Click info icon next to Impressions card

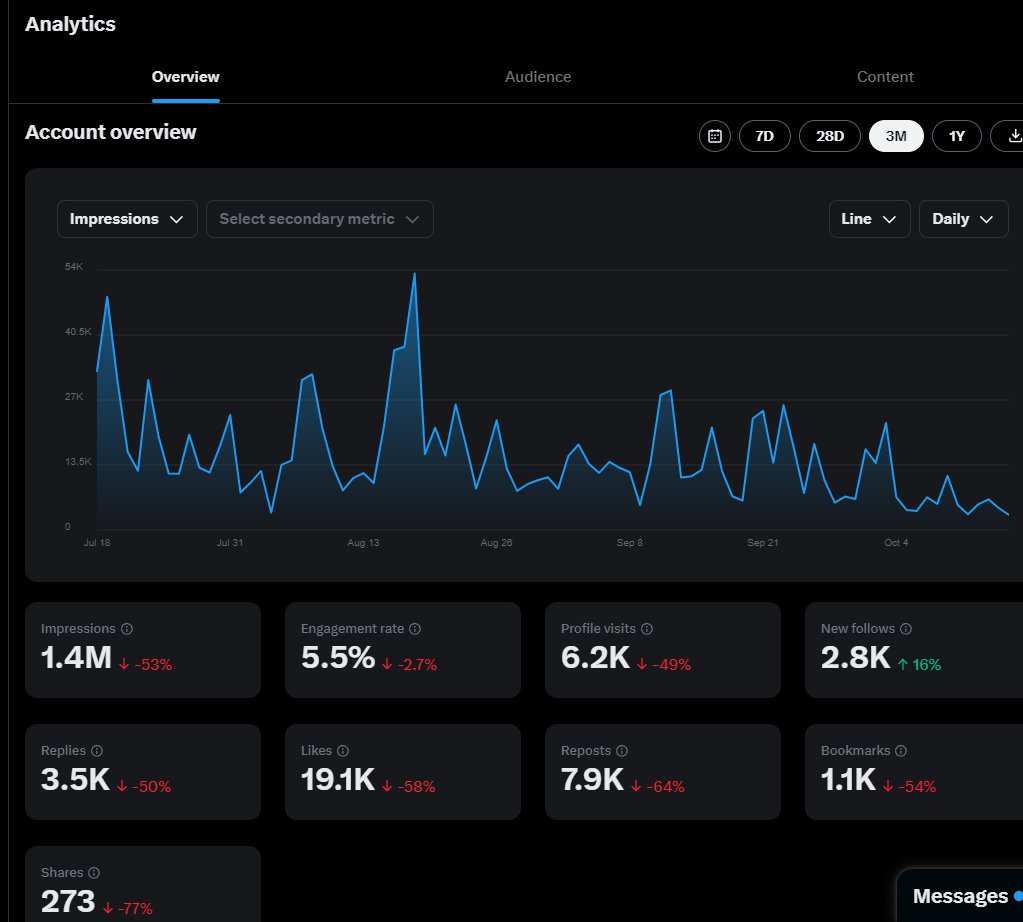click(127, 628)
